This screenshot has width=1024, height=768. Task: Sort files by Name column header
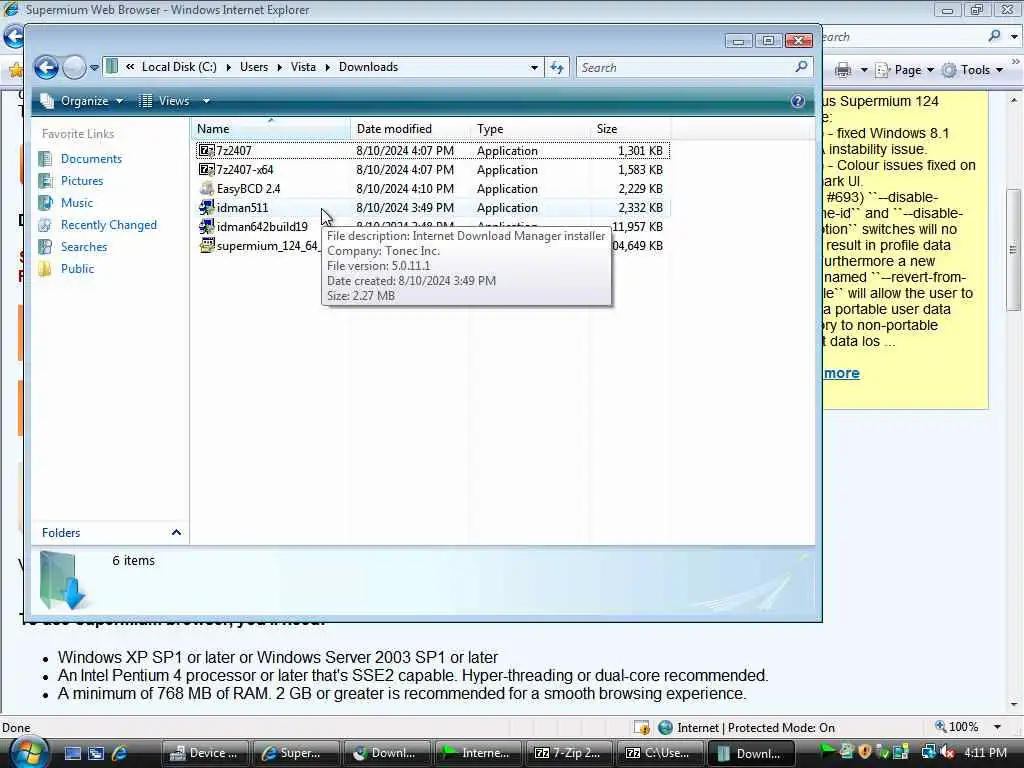pos(271,129)
